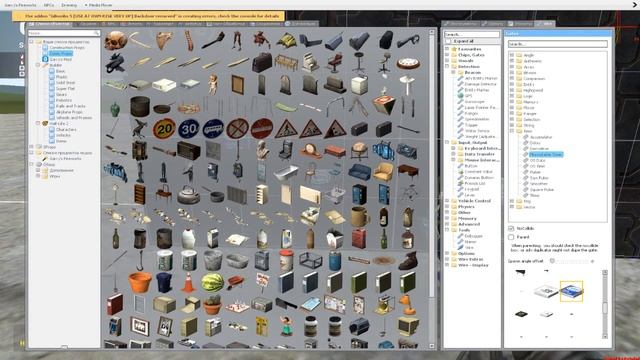
Task: Collapse the Time gate category folder
Action: (x=512, y=131)
